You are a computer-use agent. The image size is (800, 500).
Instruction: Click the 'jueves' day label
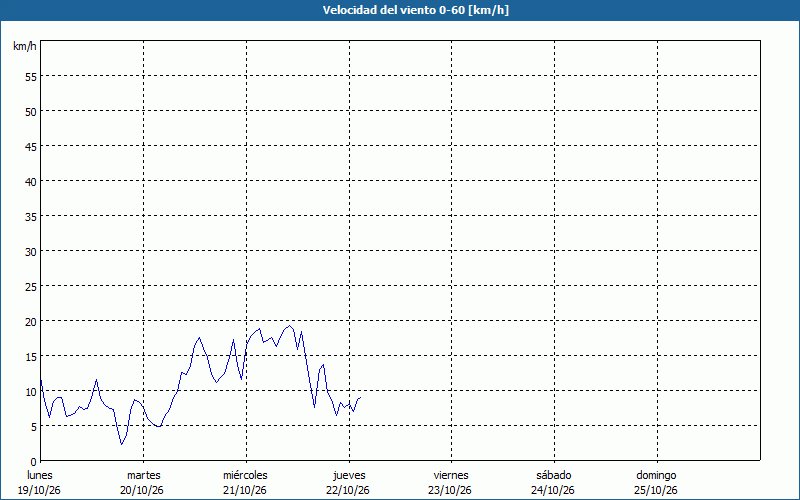[349, 475]
